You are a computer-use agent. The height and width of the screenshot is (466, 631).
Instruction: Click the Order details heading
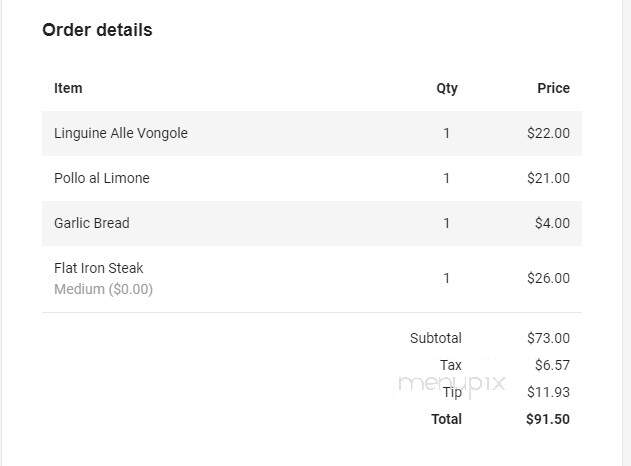(x=97, y=30)
